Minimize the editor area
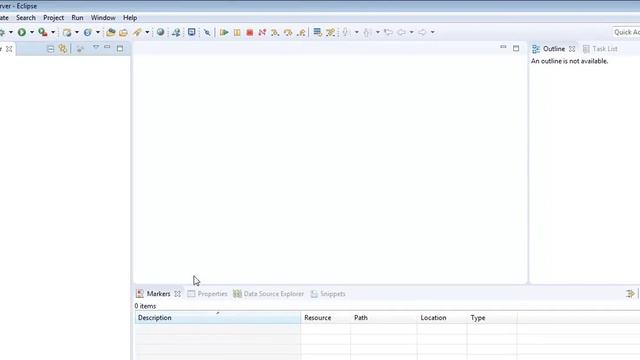 [x=503, y=47]
